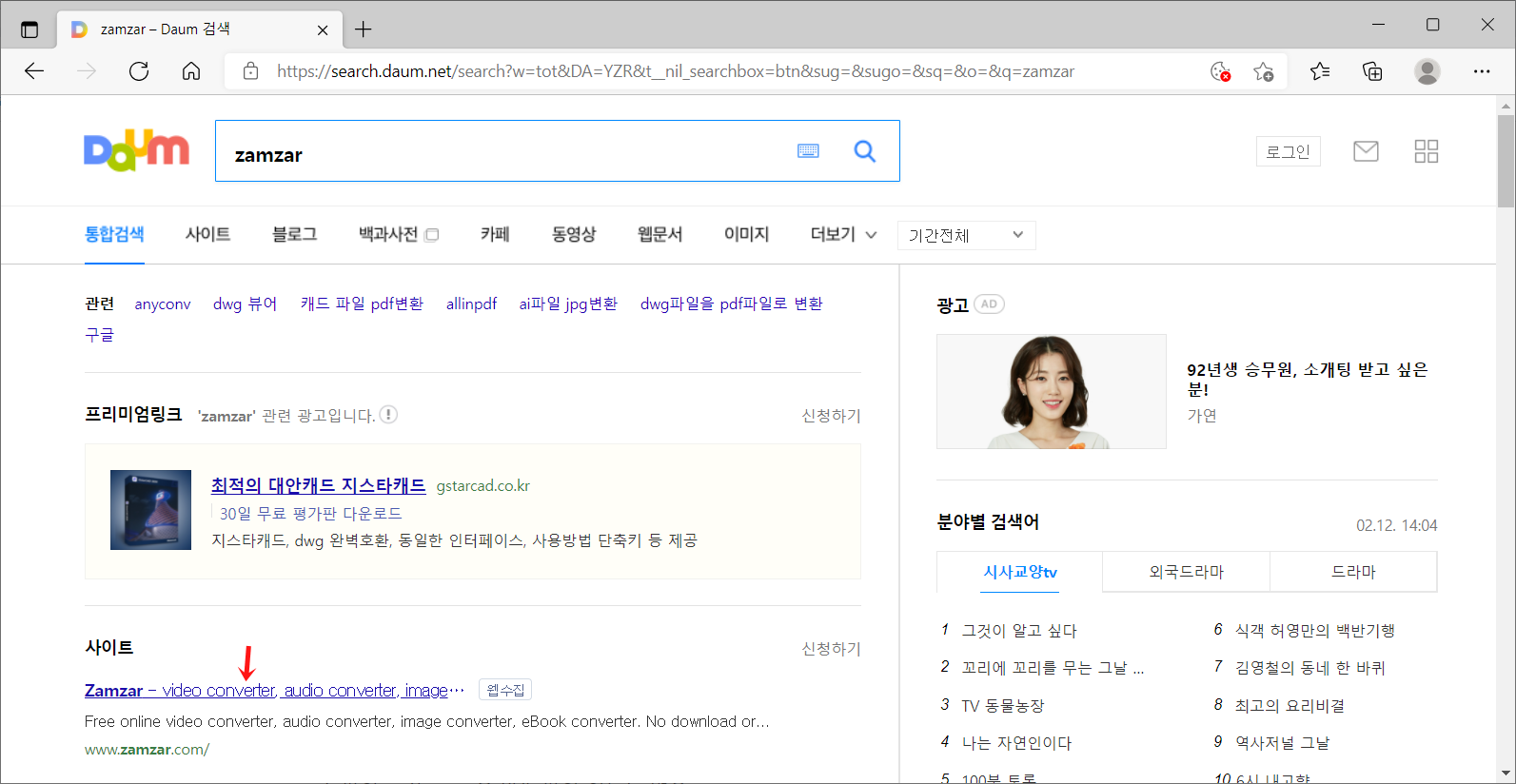Image resolution: width=1516 pixels, height=784 pixels.
Task: Click the GstarCAD product box thumbnail
Action: [150, 510]
